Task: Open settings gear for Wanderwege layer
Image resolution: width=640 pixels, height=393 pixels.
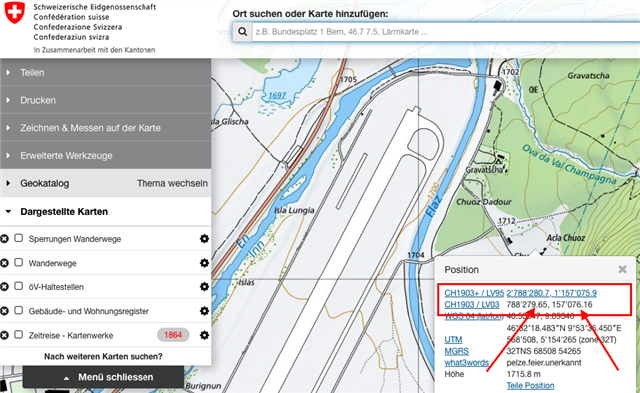Action: point(204,263)
